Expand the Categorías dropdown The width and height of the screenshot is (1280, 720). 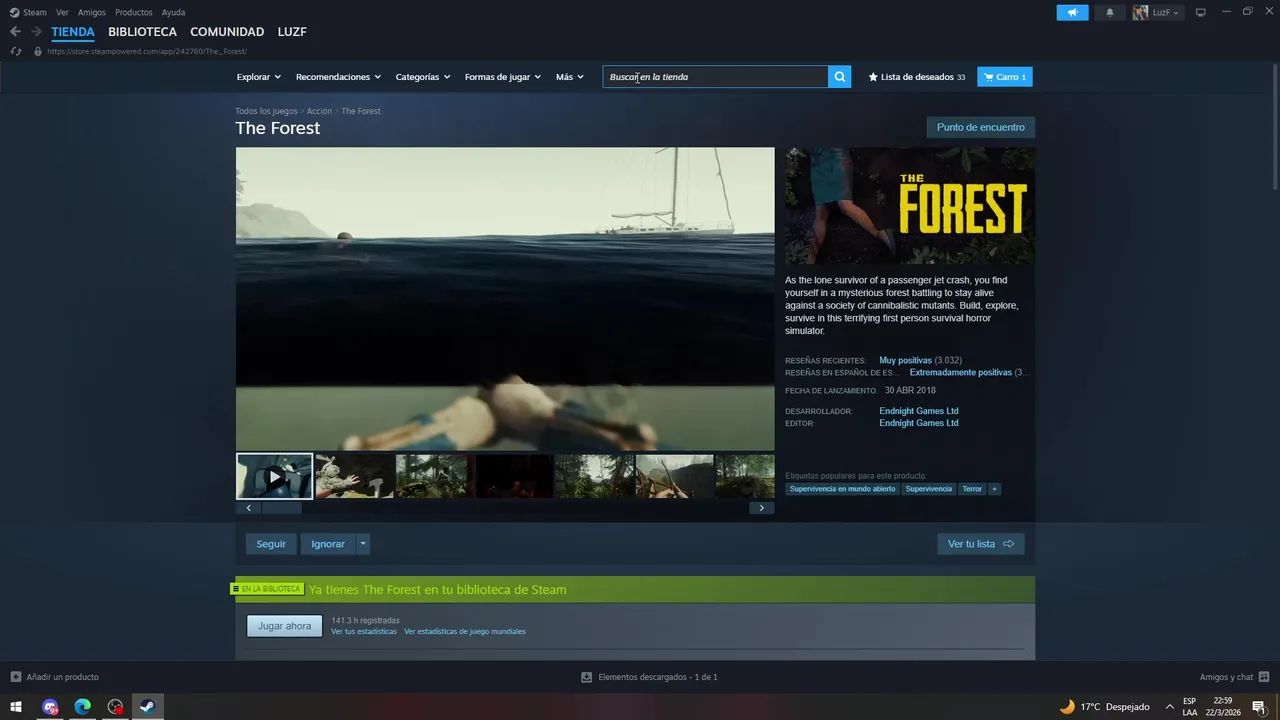coord(422,77)
